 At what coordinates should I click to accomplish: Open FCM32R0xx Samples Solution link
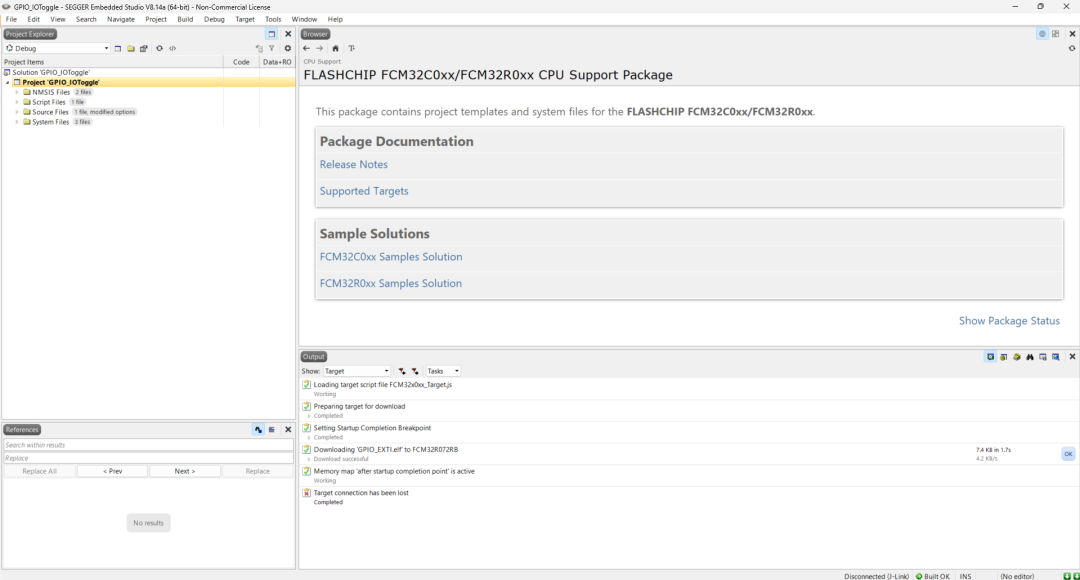[x=391, y=283]
